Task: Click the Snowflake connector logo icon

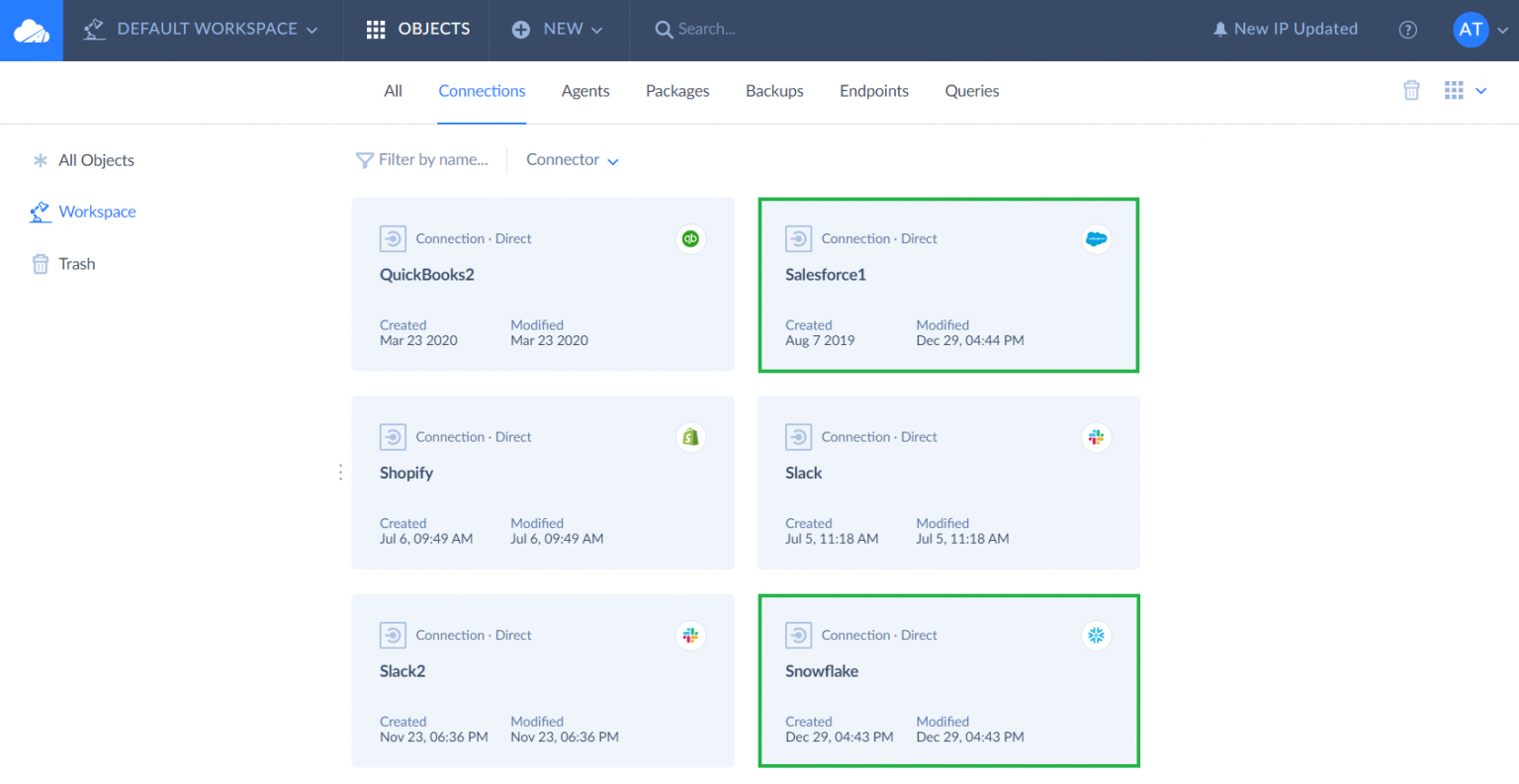Action: pyautogui.click(x=1096, y=636)
